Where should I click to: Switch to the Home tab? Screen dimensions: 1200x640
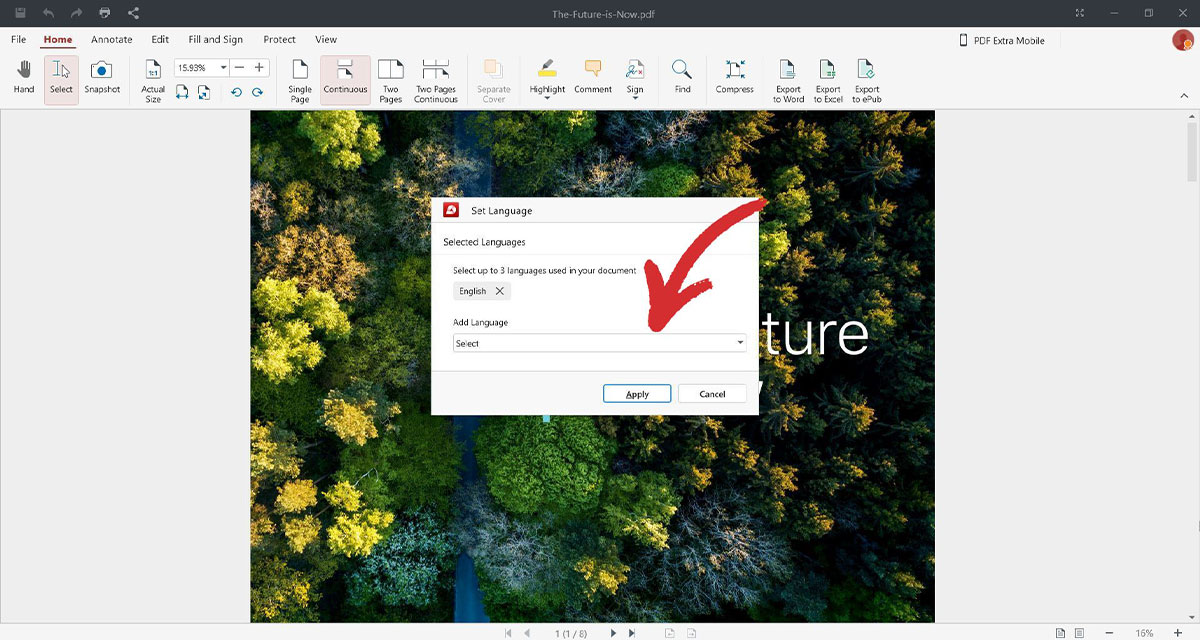point(58,40)
